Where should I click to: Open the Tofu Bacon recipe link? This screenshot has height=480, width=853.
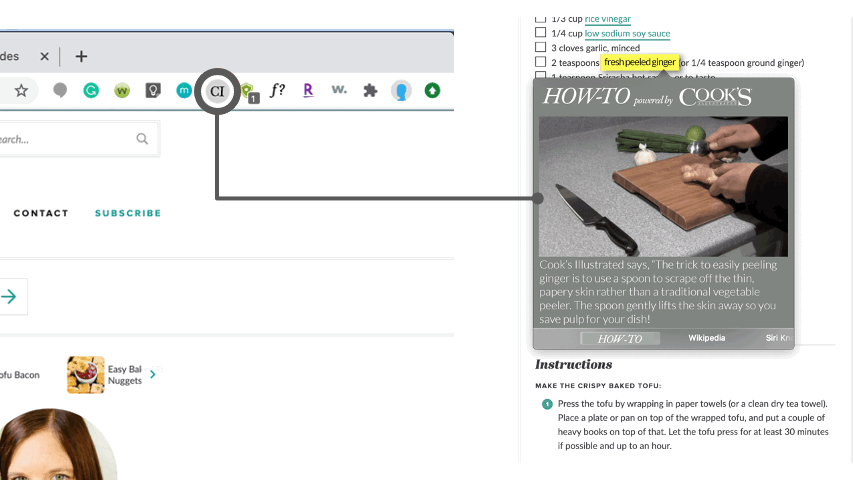[20, 375]
